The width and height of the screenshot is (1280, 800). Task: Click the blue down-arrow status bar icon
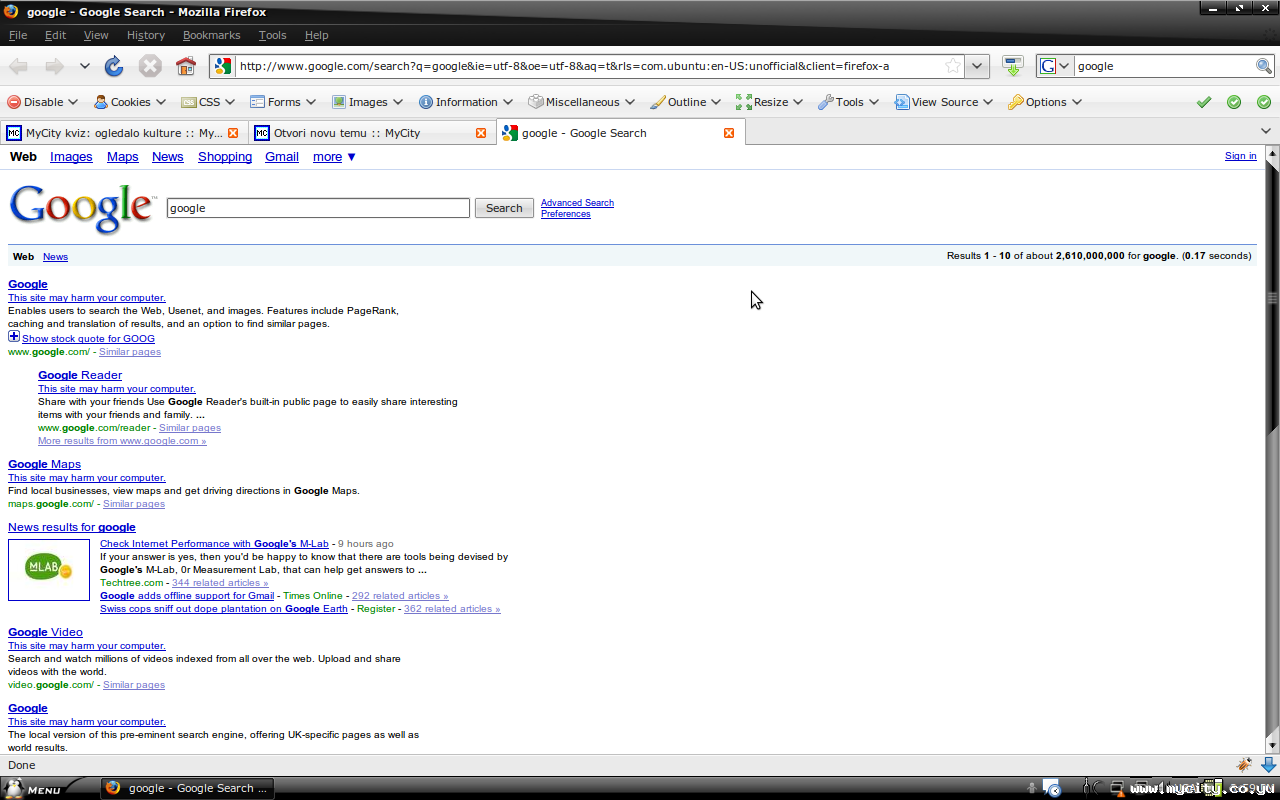click(1268, 765)
